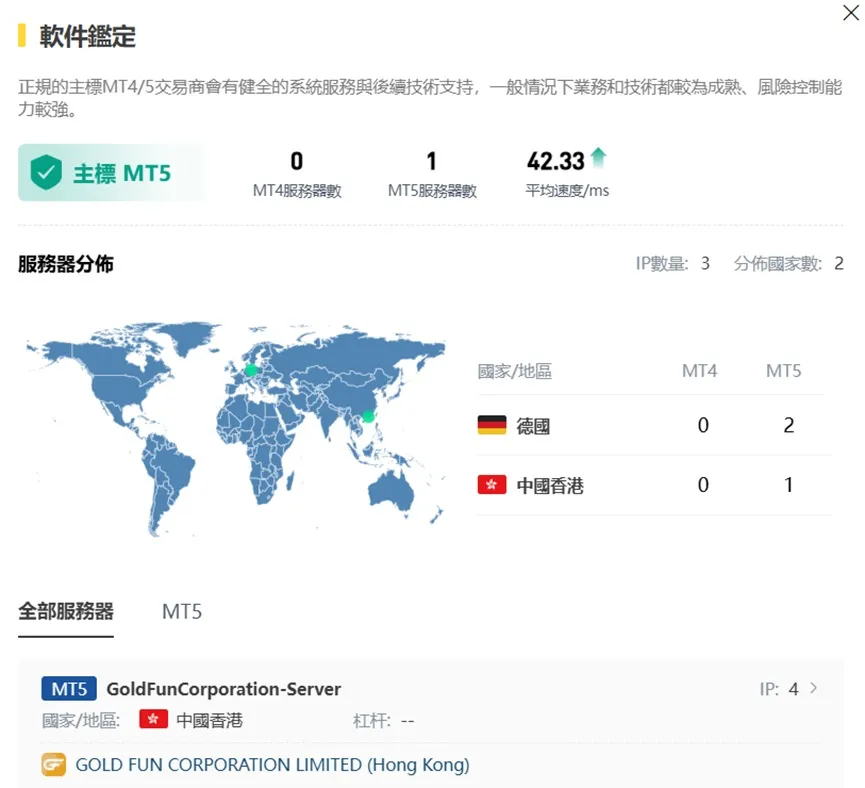Expand the GoldFunCorporation-Server IP chevron
The width and height of the screenshot is (865, 788).
pyautogui.click(x=814, y=688)
